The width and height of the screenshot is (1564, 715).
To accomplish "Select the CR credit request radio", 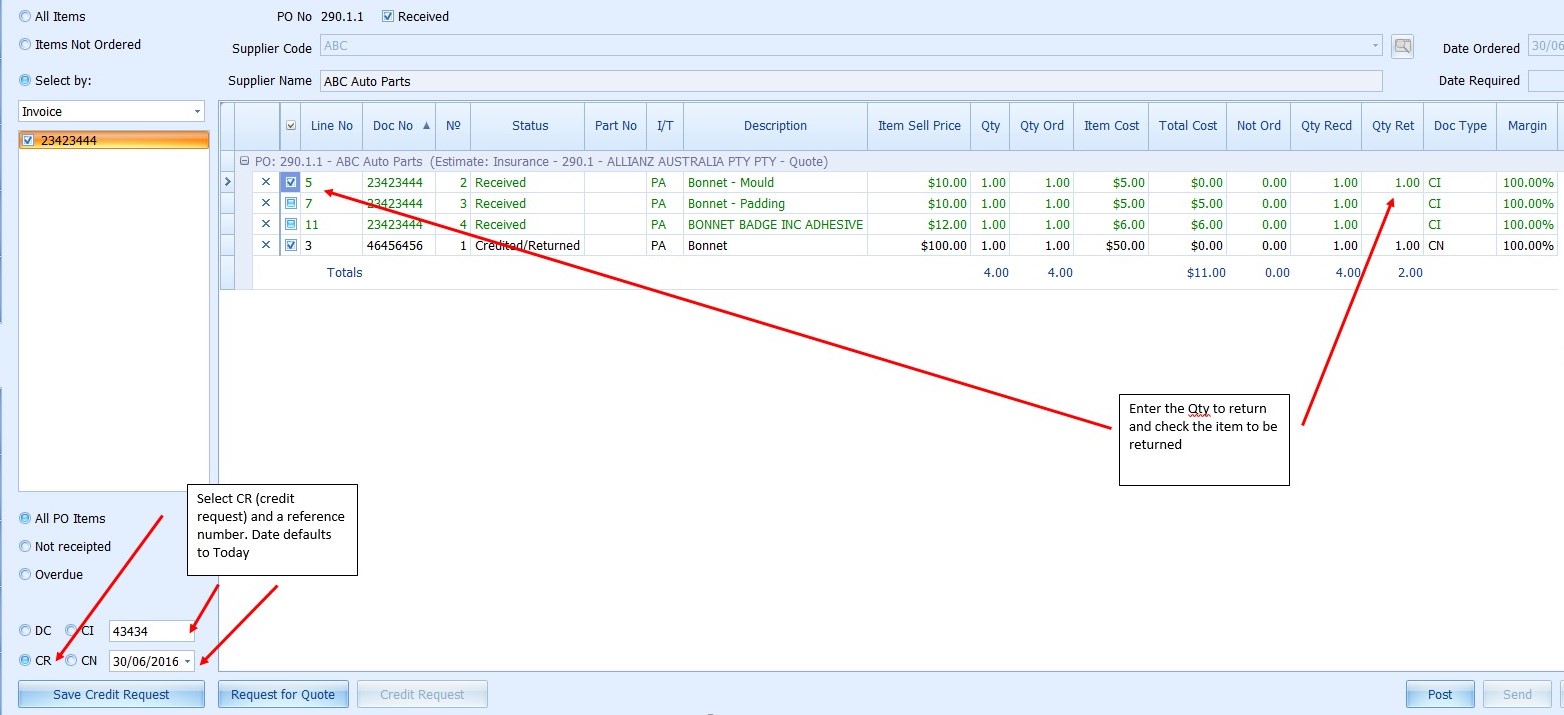I will coord(25,660).
